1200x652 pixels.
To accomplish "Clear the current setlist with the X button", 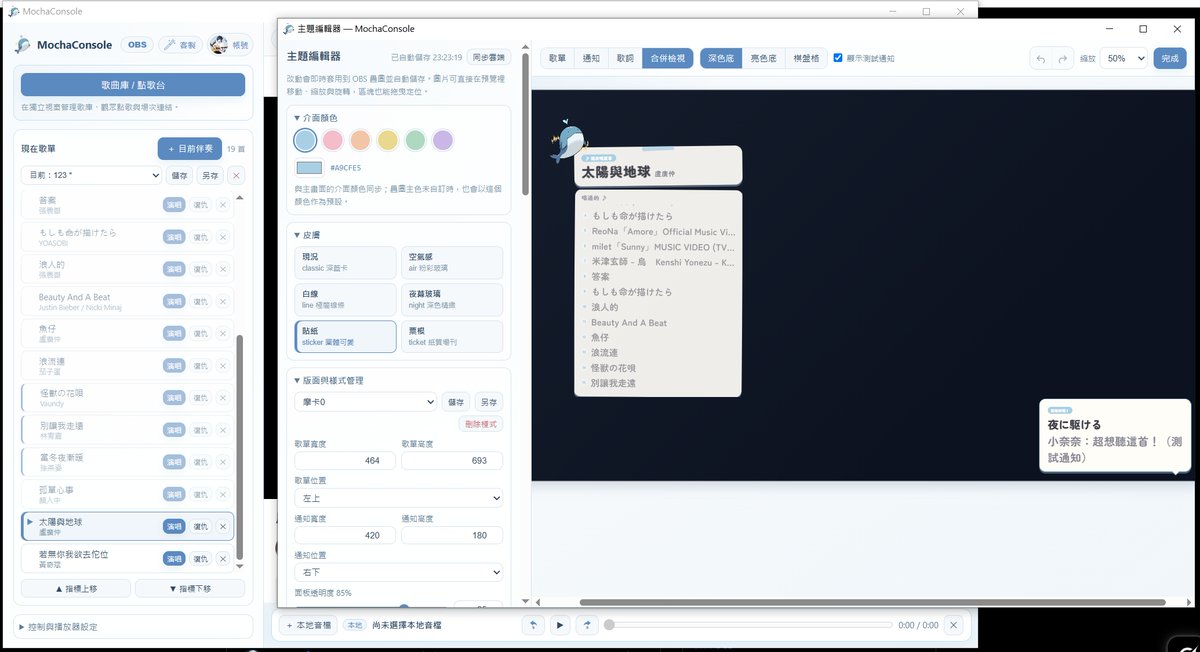I will [x=235, y=175].
